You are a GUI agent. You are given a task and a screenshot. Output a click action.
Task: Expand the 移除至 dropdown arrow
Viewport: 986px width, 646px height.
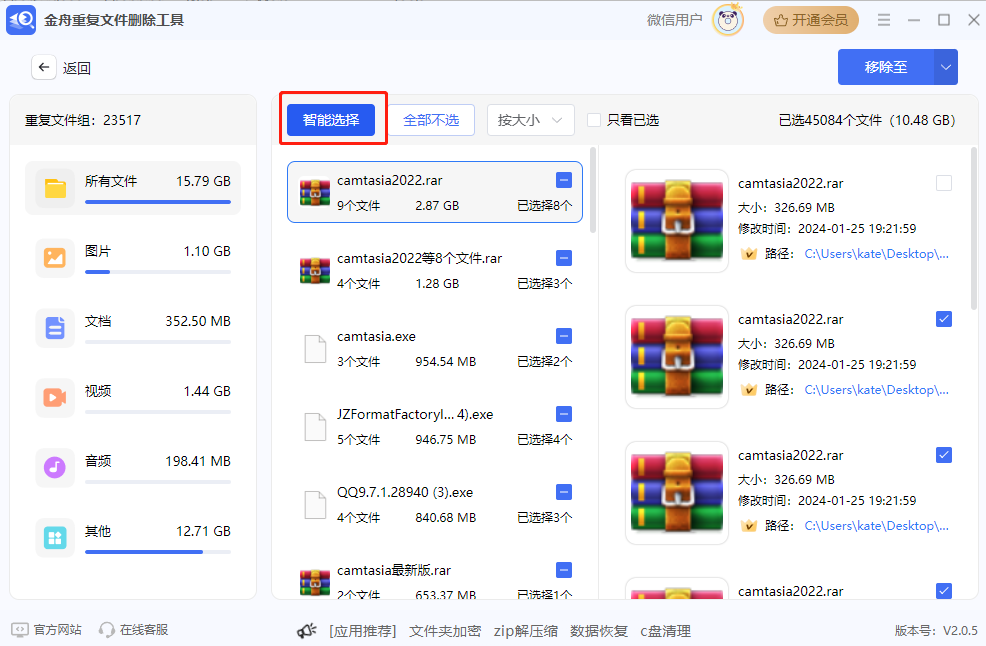pos(946,67)
